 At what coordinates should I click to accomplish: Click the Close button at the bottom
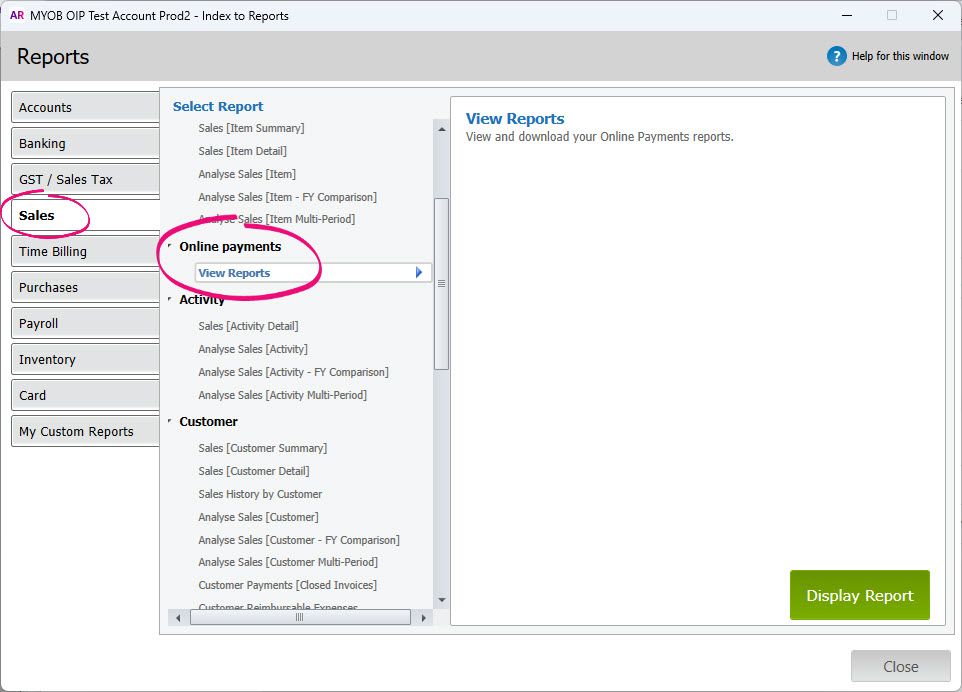[x=900, y=666]
